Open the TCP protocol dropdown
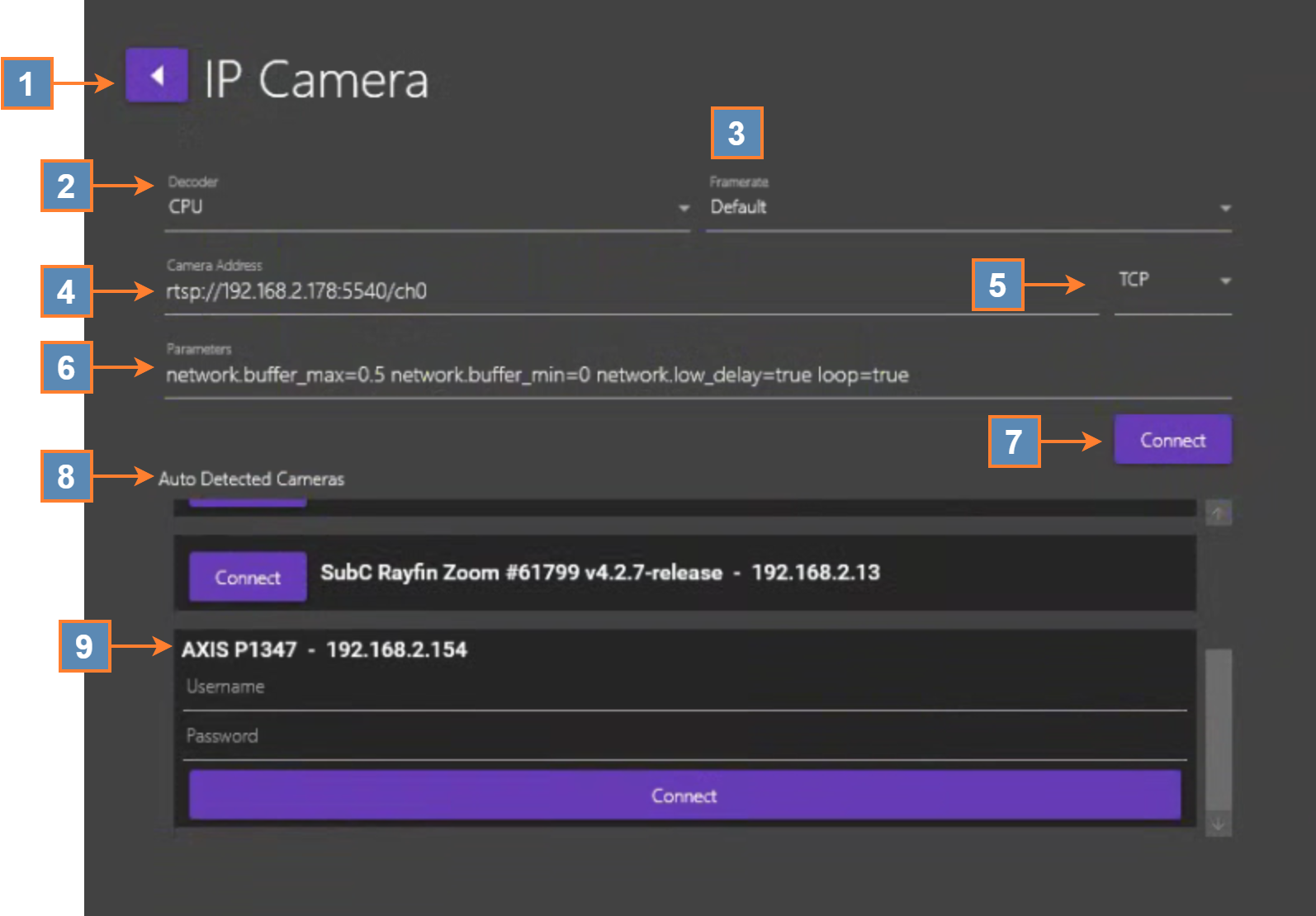The image size is (1316, 916). tap(1172, 281)
